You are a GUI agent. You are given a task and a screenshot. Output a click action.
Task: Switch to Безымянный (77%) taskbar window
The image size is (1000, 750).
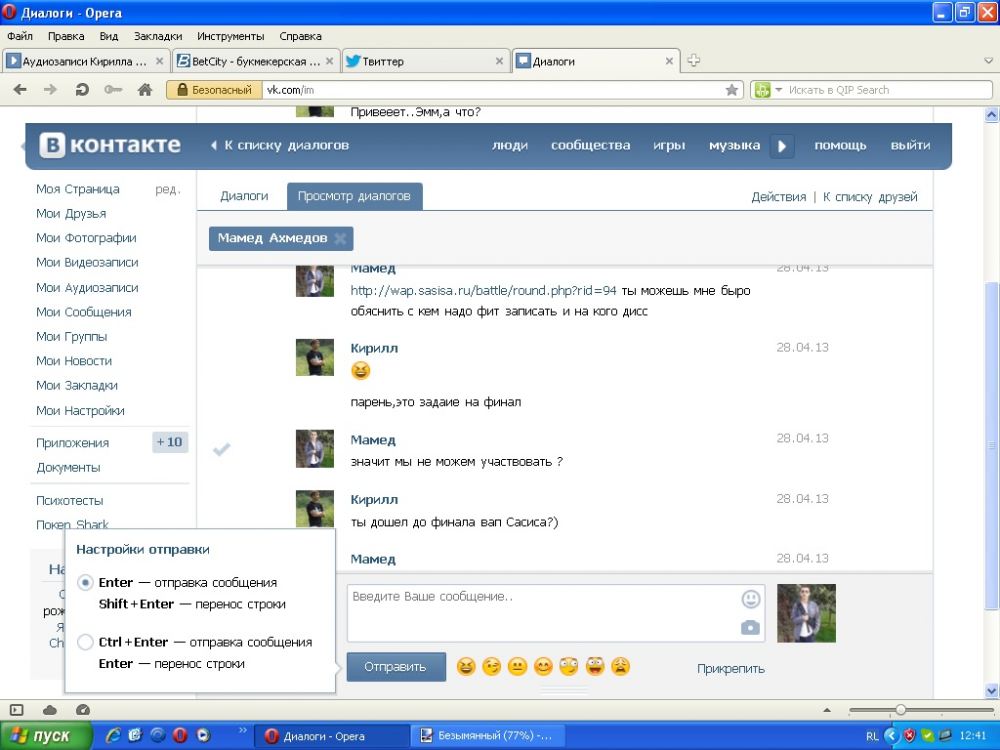point(487,736)
